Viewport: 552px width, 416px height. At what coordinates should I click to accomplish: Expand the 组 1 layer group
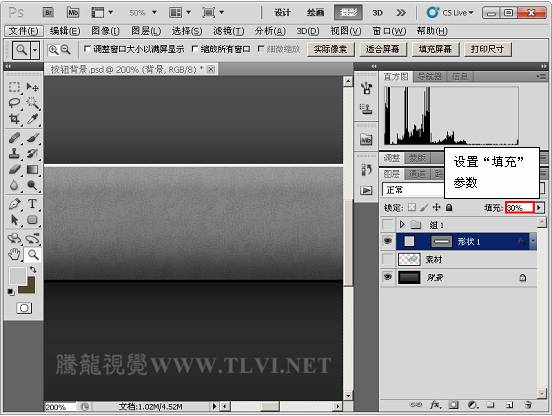pos(402,224)
